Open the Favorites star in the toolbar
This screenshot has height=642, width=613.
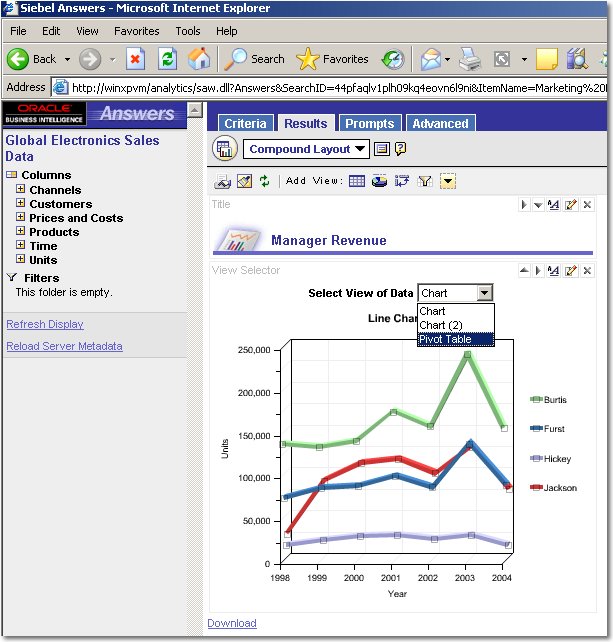pyautogui.click(x=332, y=59)
